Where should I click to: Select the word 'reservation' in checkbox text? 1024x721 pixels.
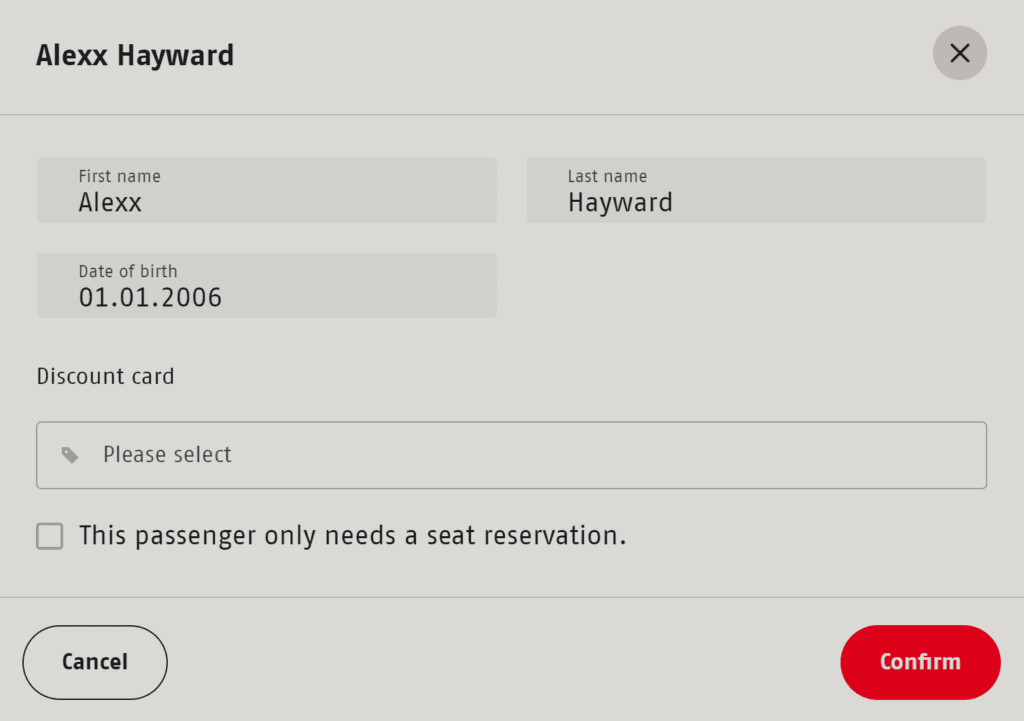pos(554,536)
